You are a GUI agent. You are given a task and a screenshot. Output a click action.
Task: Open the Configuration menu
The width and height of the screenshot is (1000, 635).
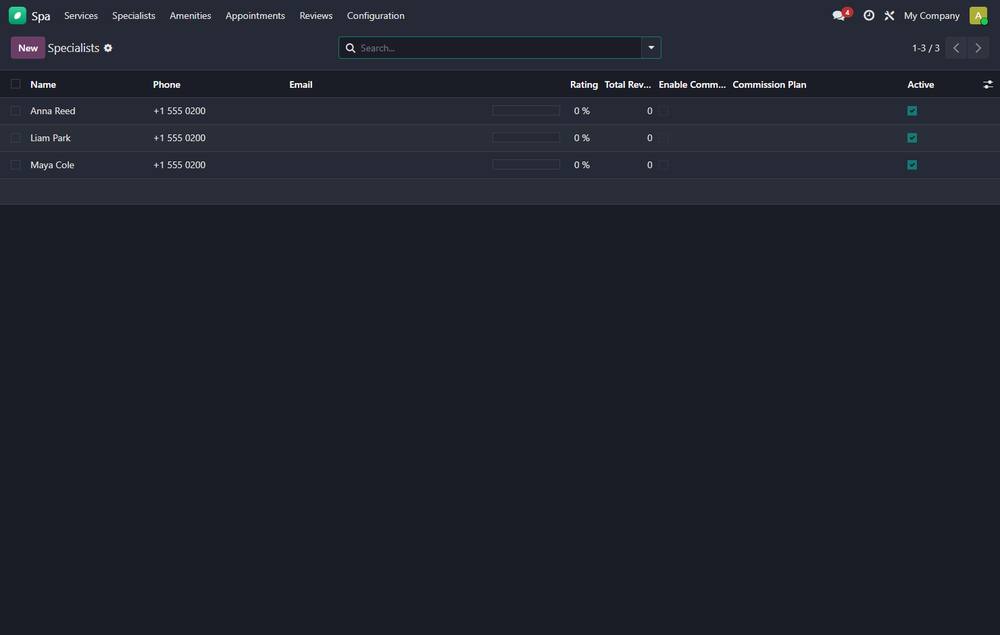376,15
